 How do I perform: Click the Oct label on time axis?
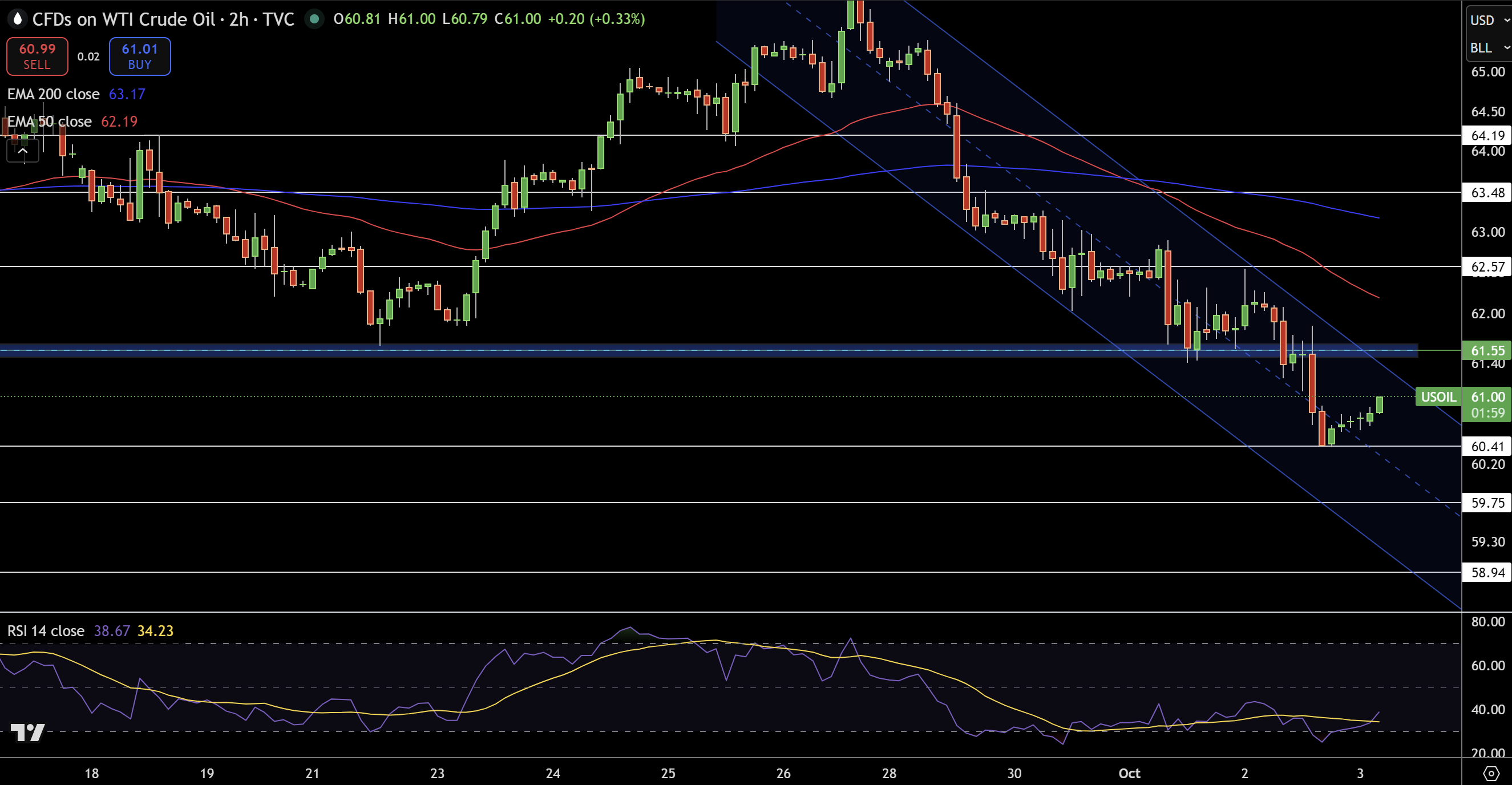point(1129,773)
